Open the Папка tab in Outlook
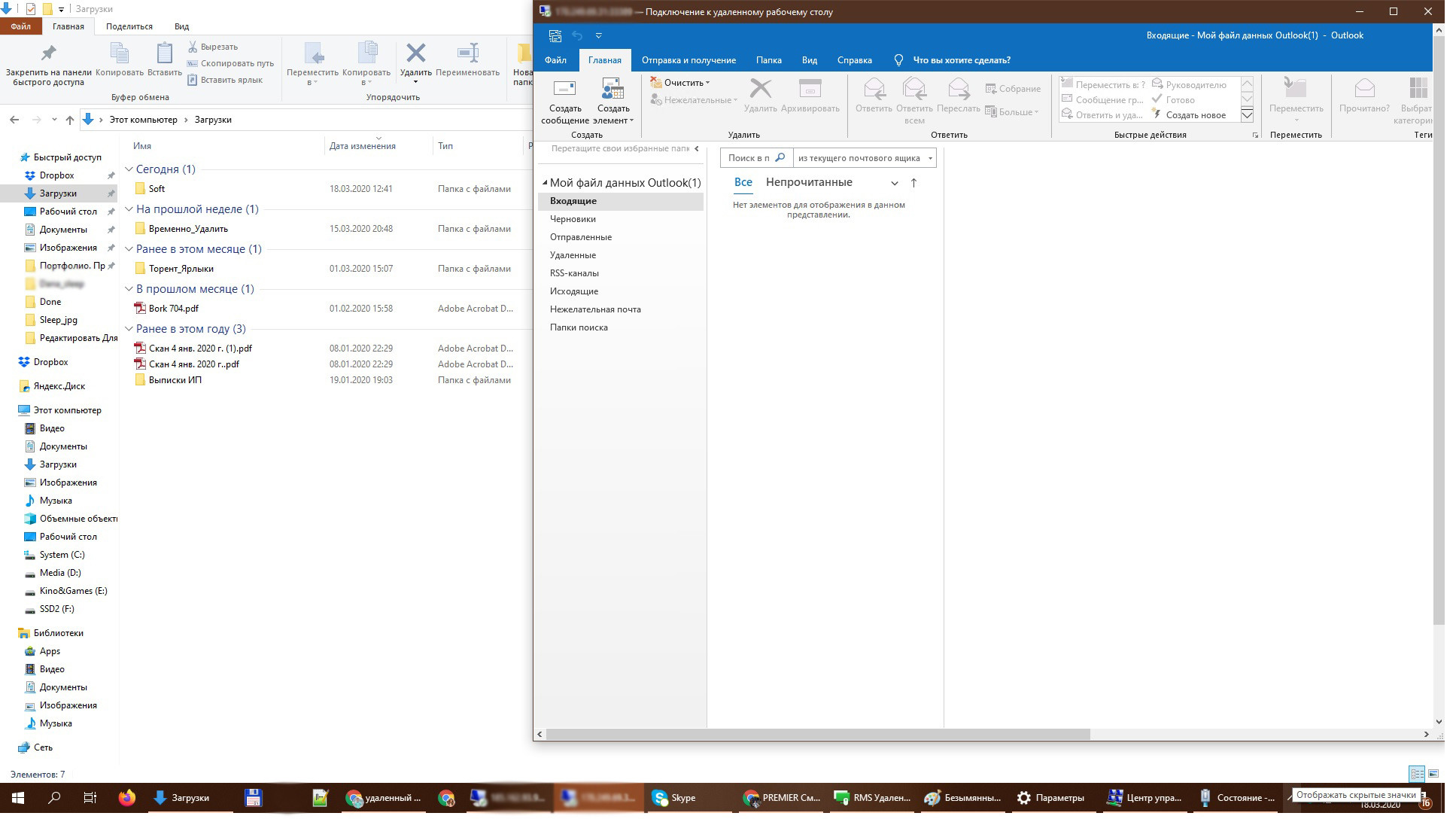This screenshot has height=822, width=1456. (x=768, y=60)
